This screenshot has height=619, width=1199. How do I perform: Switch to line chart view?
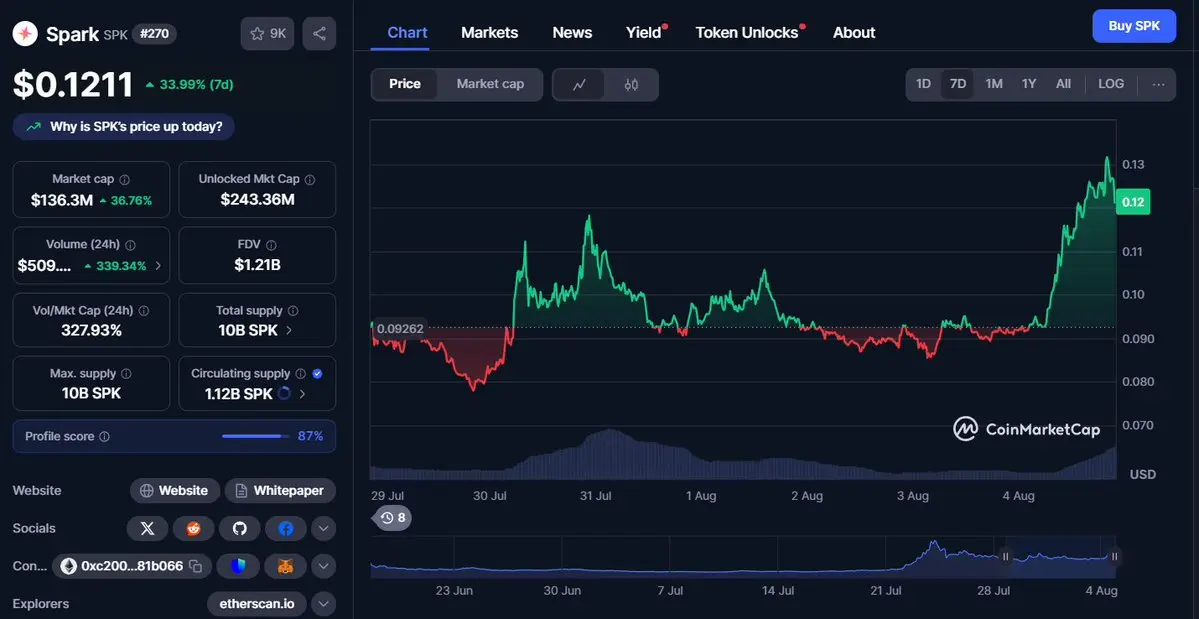click(579, 85)
